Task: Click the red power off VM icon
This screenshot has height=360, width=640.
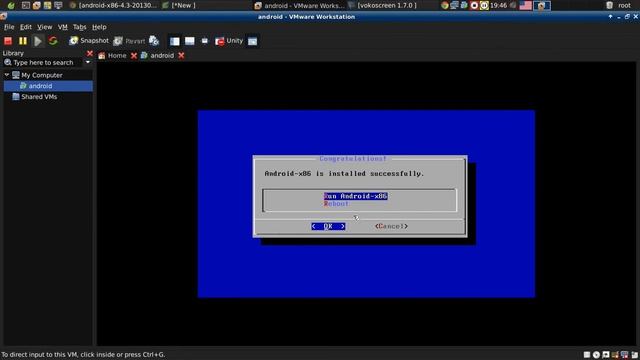Action: click(8, 40)
